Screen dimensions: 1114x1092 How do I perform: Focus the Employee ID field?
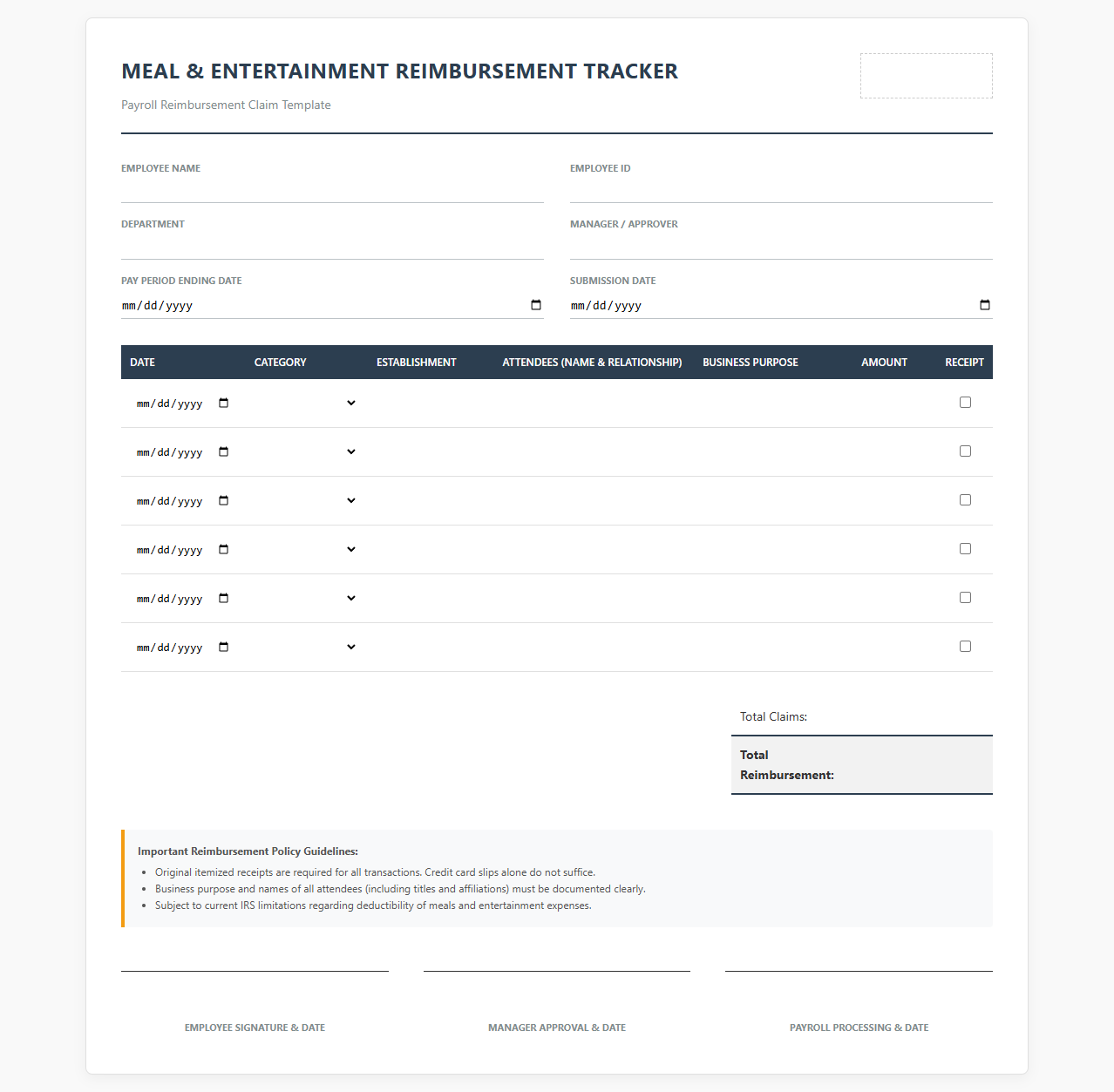[x=781, y=190]
